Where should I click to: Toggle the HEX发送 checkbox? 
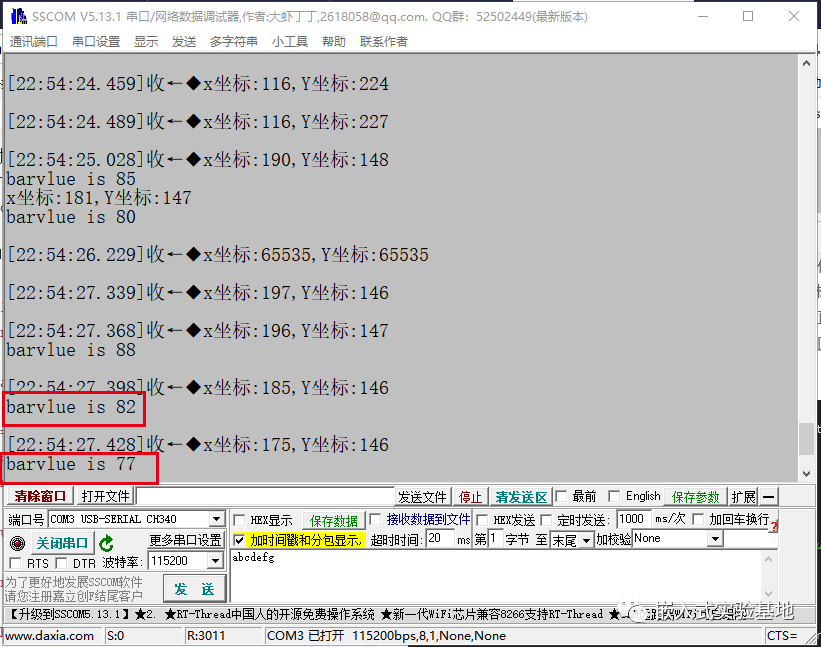tap(482, 520)
